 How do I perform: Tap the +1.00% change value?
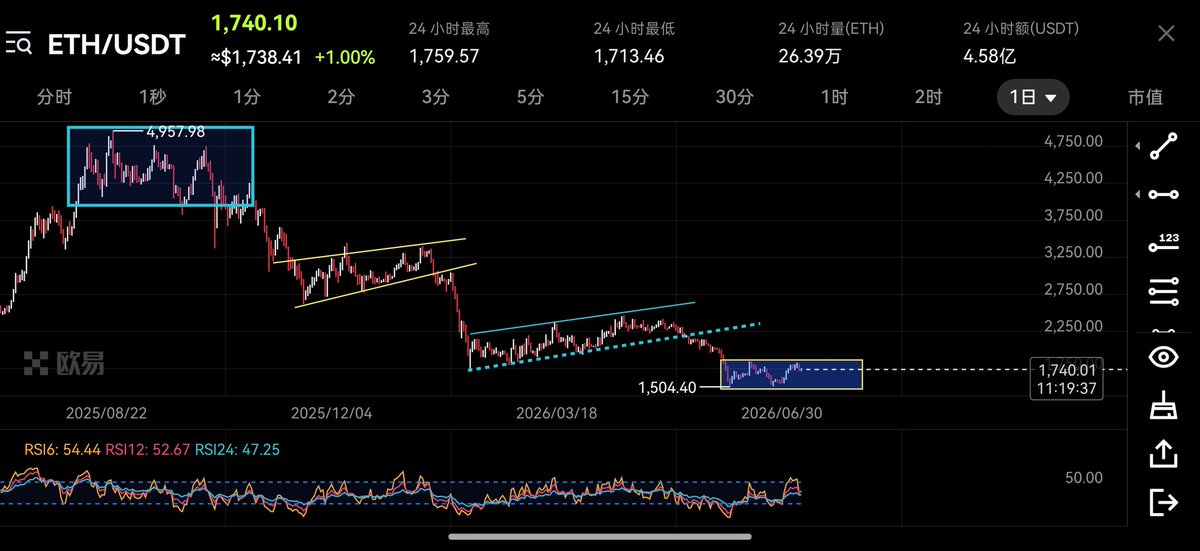[x=345, y=58]
